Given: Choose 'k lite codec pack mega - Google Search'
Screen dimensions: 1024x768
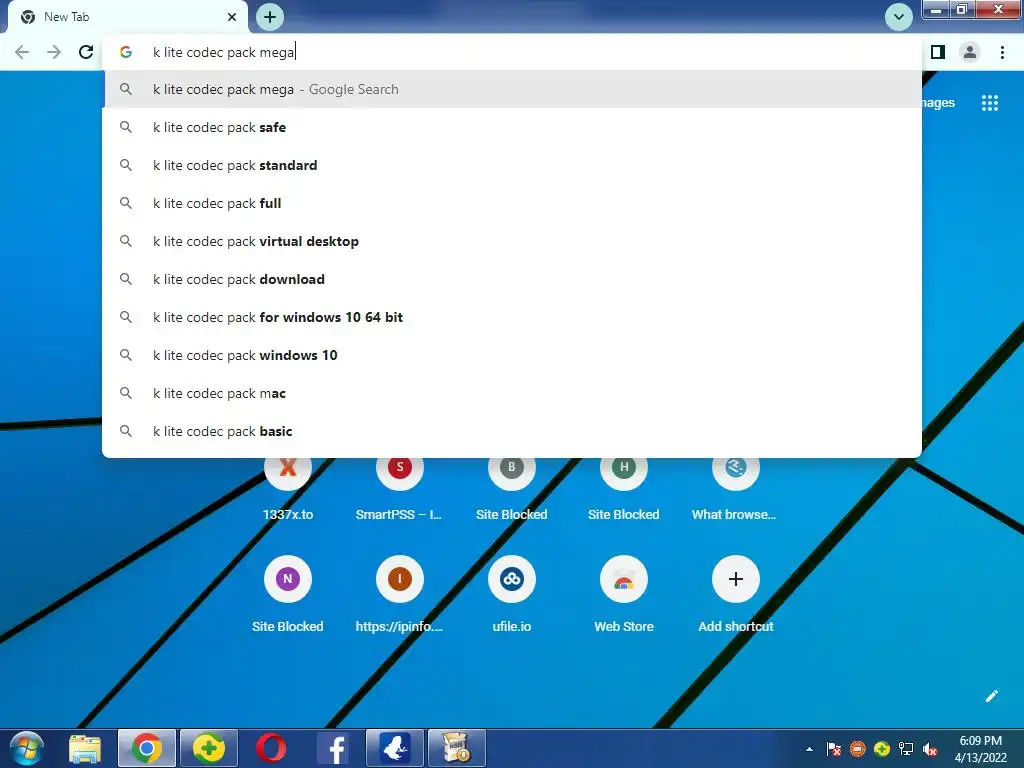Looking at the screenshot, I should [512, 89].
